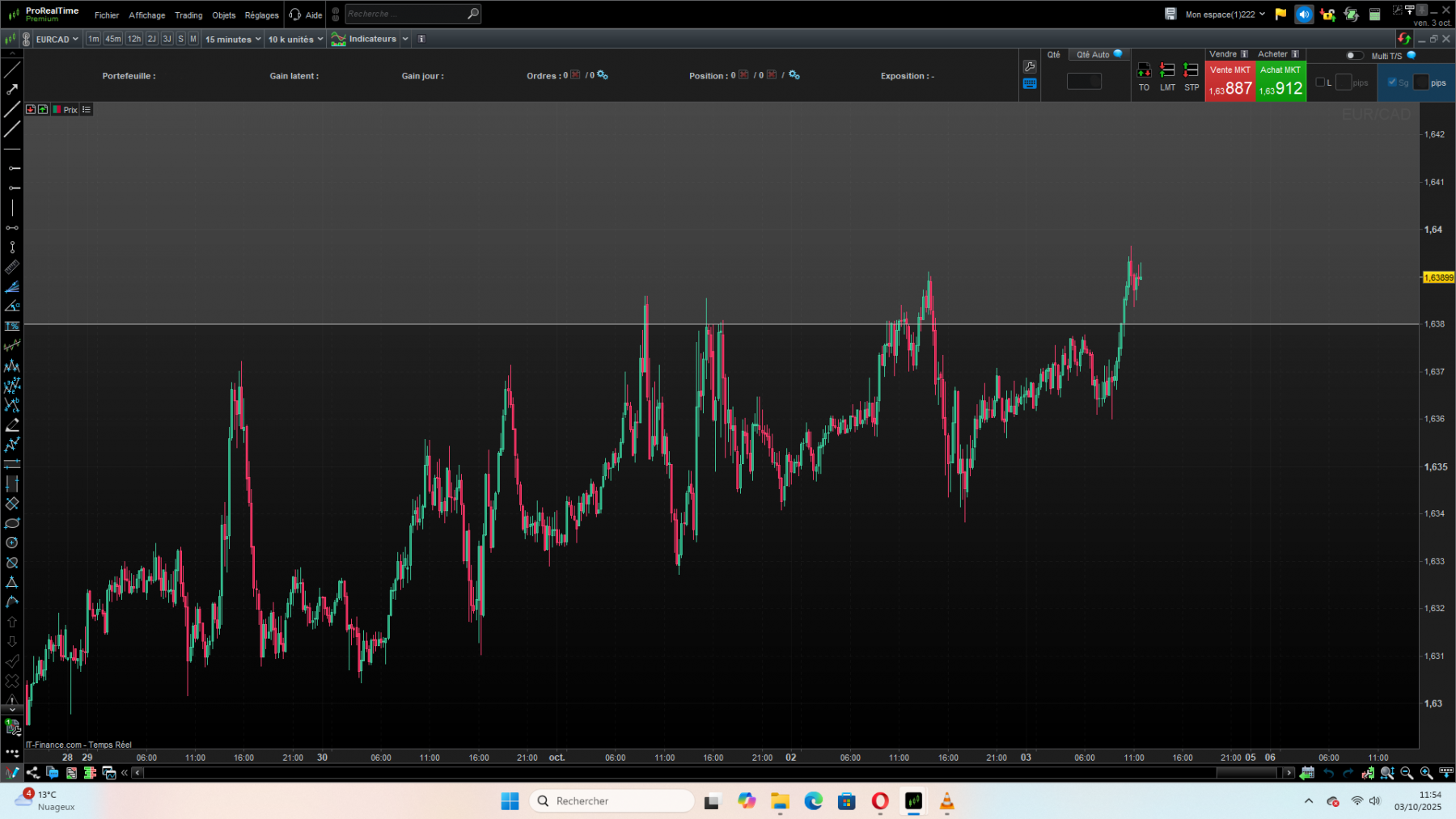This screenshot has width=1456, height=819.
Task: Enable the L pips checkbox
Action: tap(1320, 82)
